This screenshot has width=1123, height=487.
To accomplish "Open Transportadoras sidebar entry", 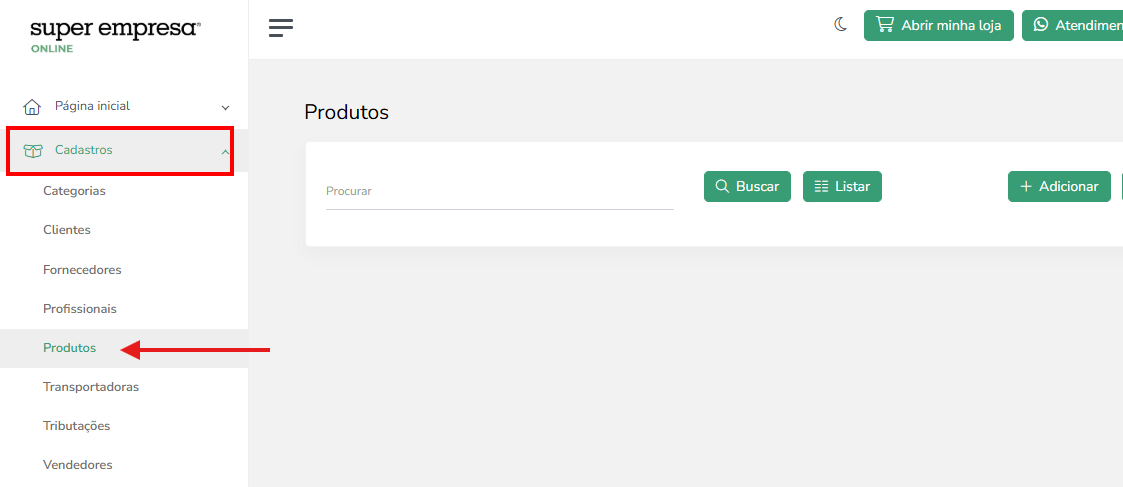I will click(91, 387).
